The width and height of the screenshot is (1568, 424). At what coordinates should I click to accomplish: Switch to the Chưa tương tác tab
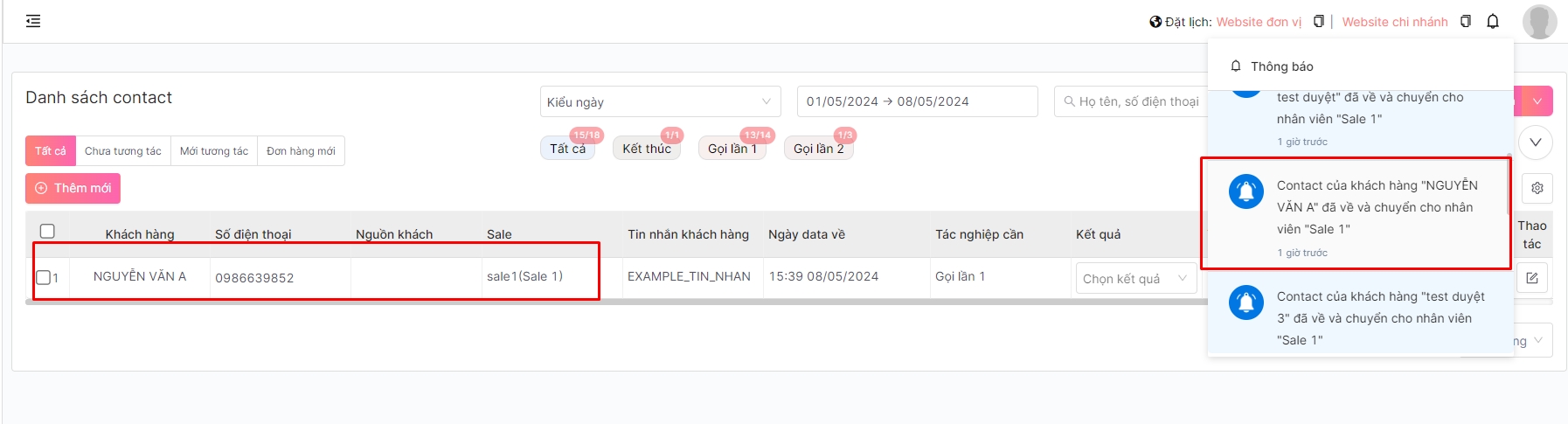click(x=123, y=151)
